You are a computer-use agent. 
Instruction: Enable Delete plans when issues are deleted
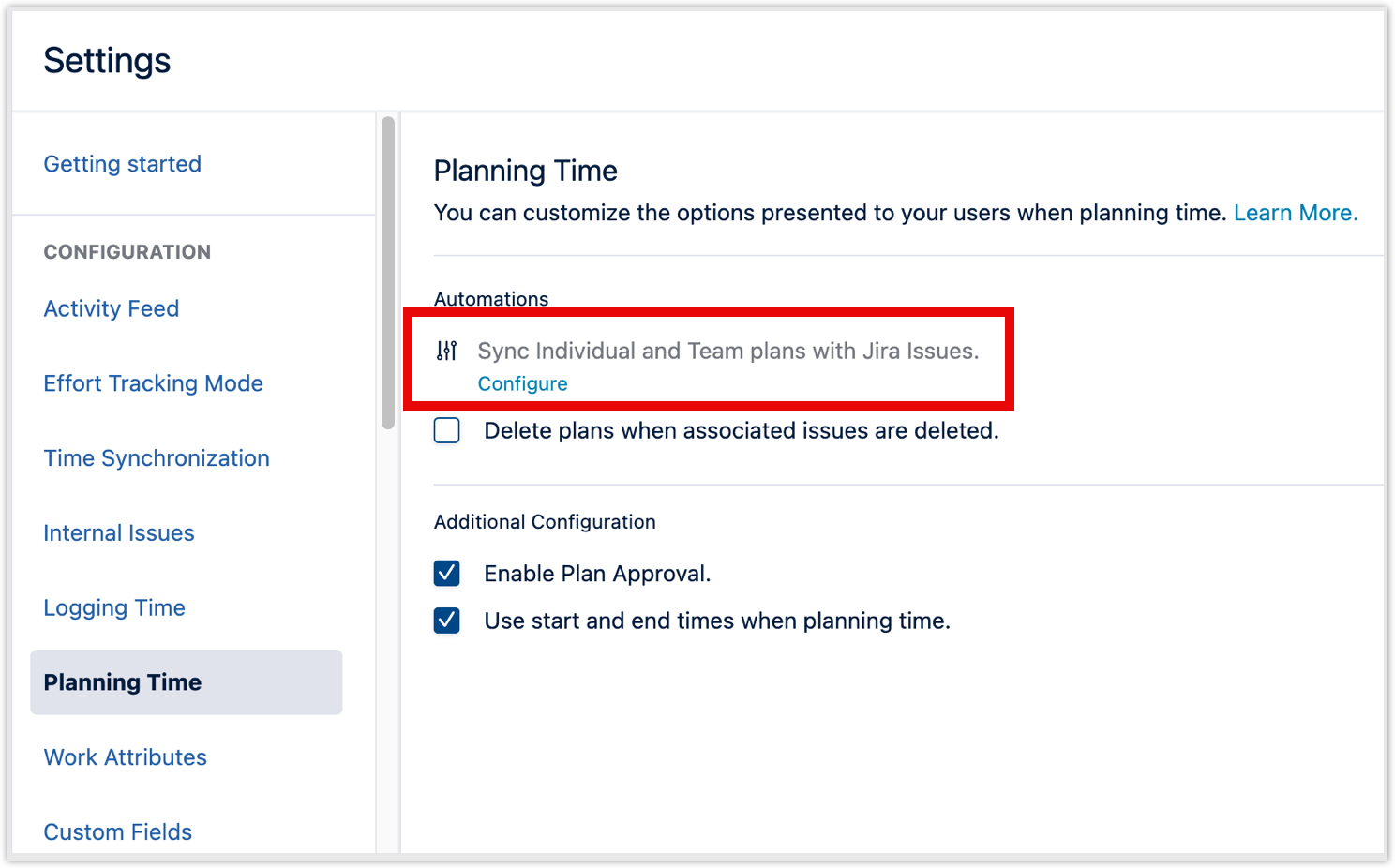(x=447, y=431)
